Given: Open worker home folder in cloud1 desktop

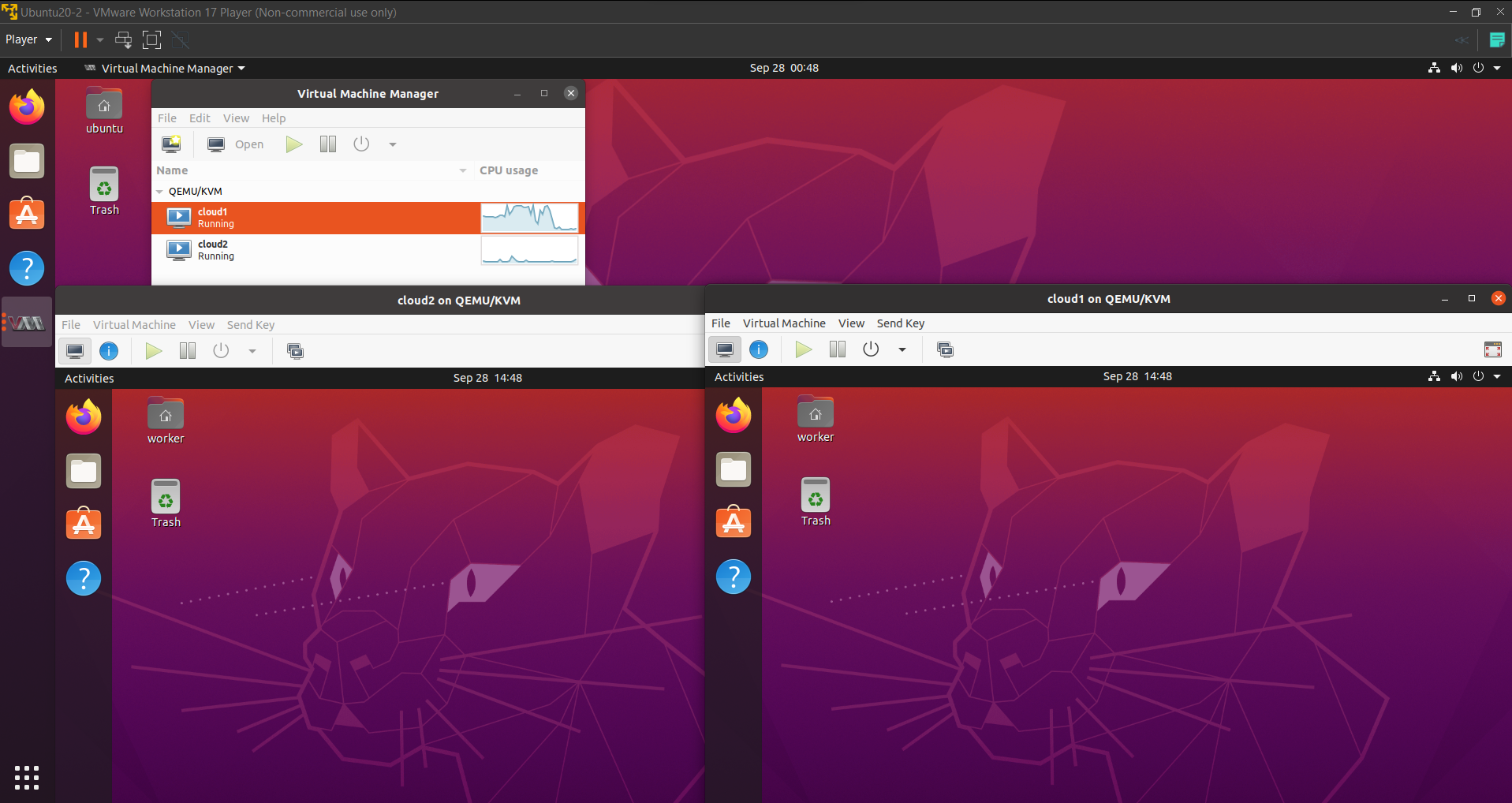Looking at the screenshot, I should point(816,420).
